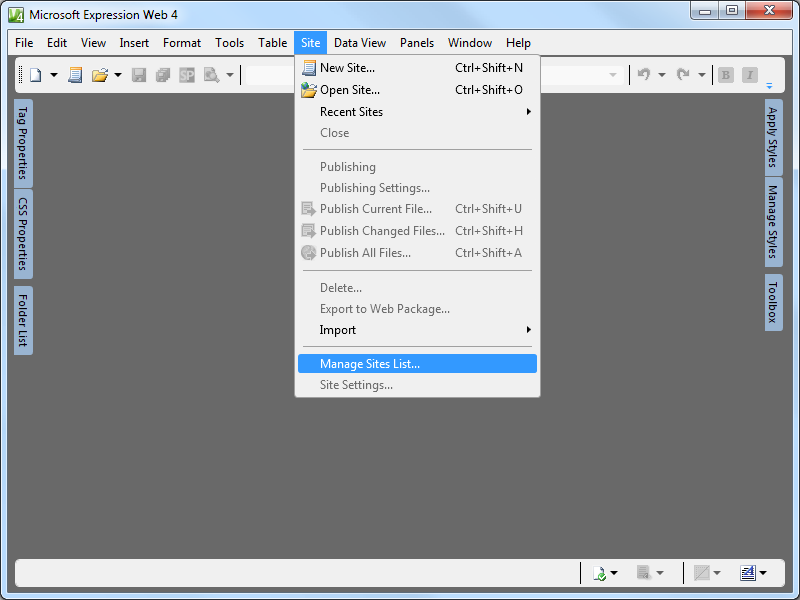800x600 pixels.
Task: Click the Preview in Browser icon
Action: (x=211, y=76)
